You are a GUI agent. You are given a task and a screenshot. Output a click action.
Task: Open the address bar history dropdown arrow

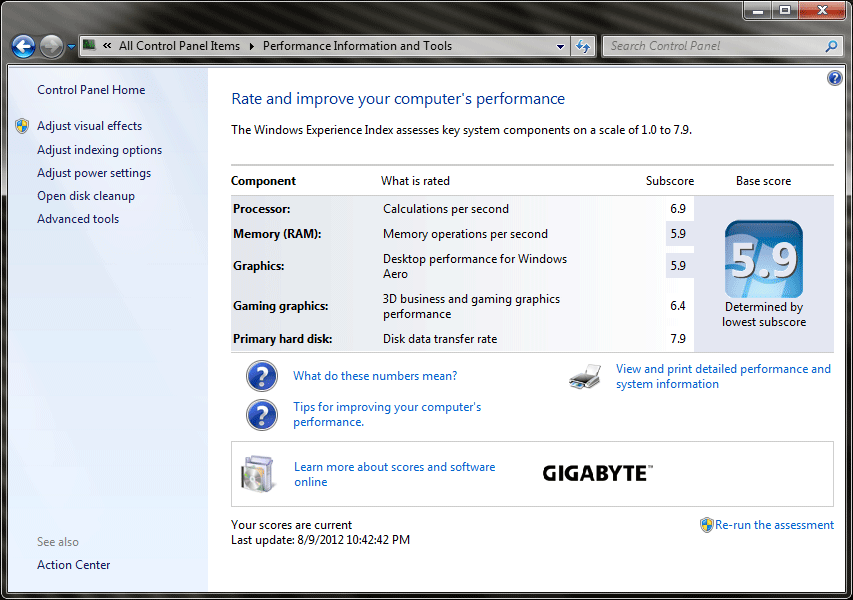(x=558, y=45)
